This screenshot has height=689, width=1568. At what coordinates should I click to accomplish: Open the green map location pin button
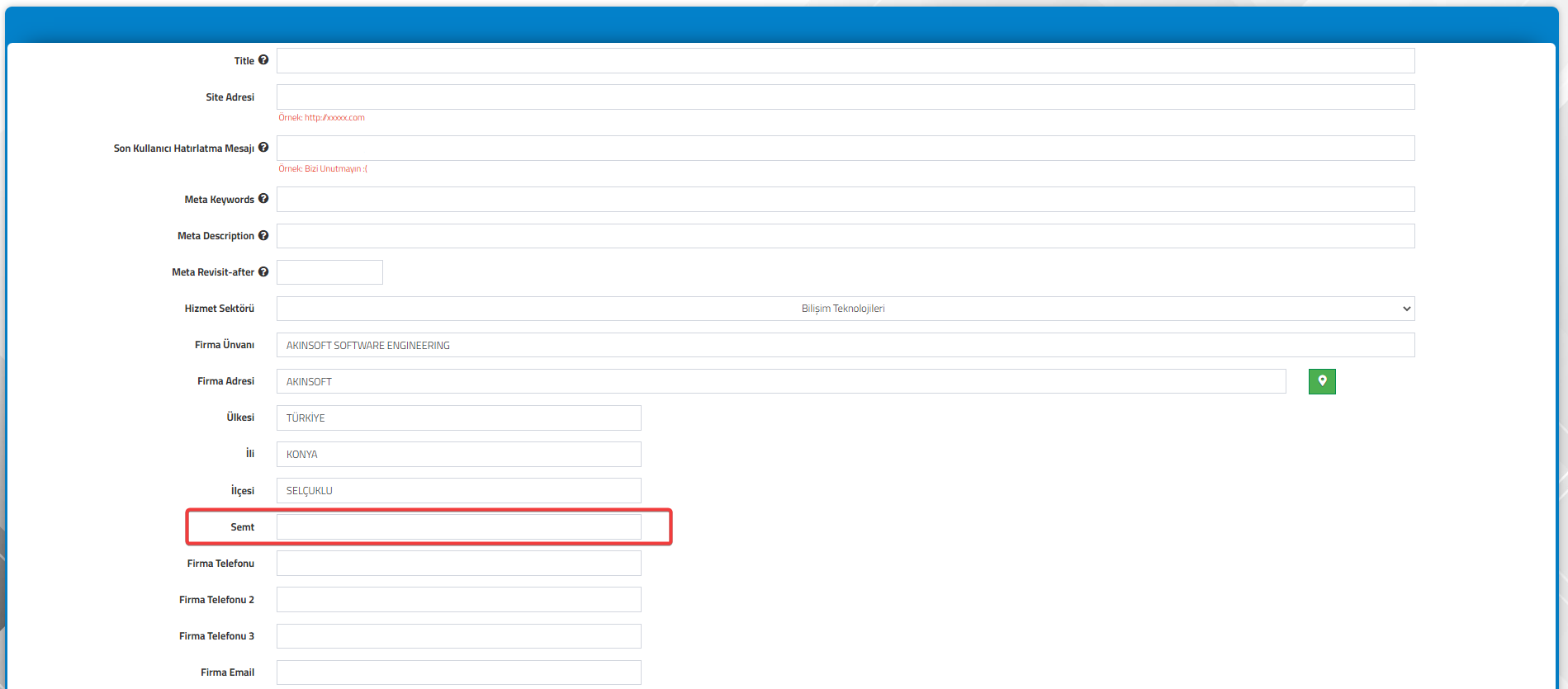tap(1322, 381)
